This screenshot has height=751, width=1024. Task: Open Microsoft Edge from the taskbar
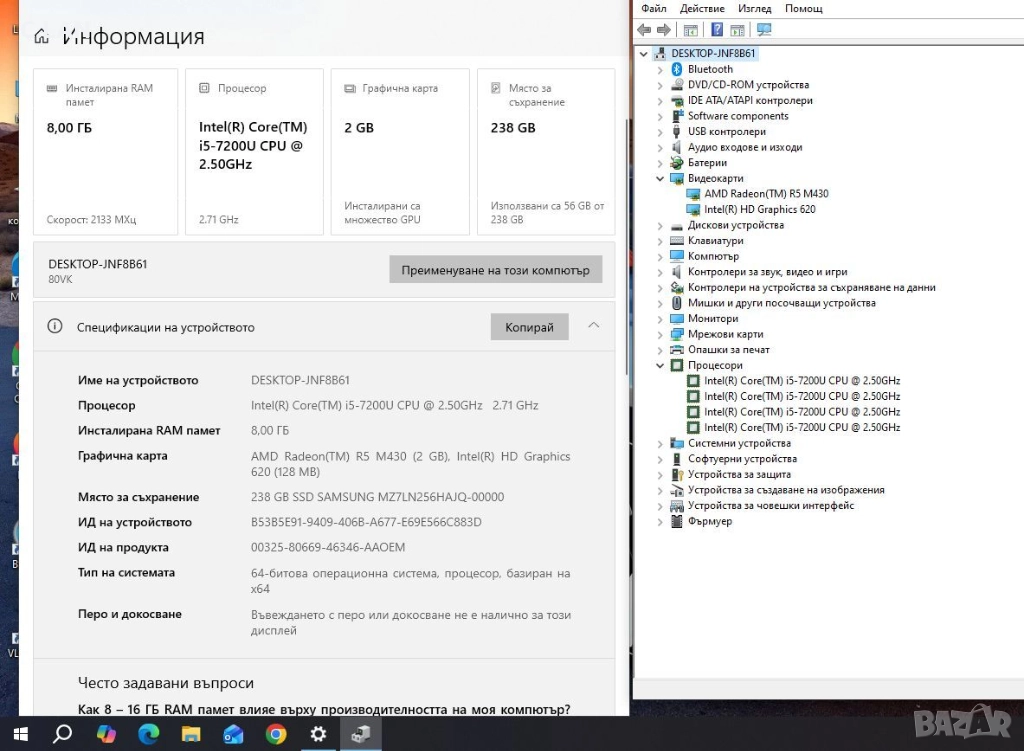tap(148, 735)
